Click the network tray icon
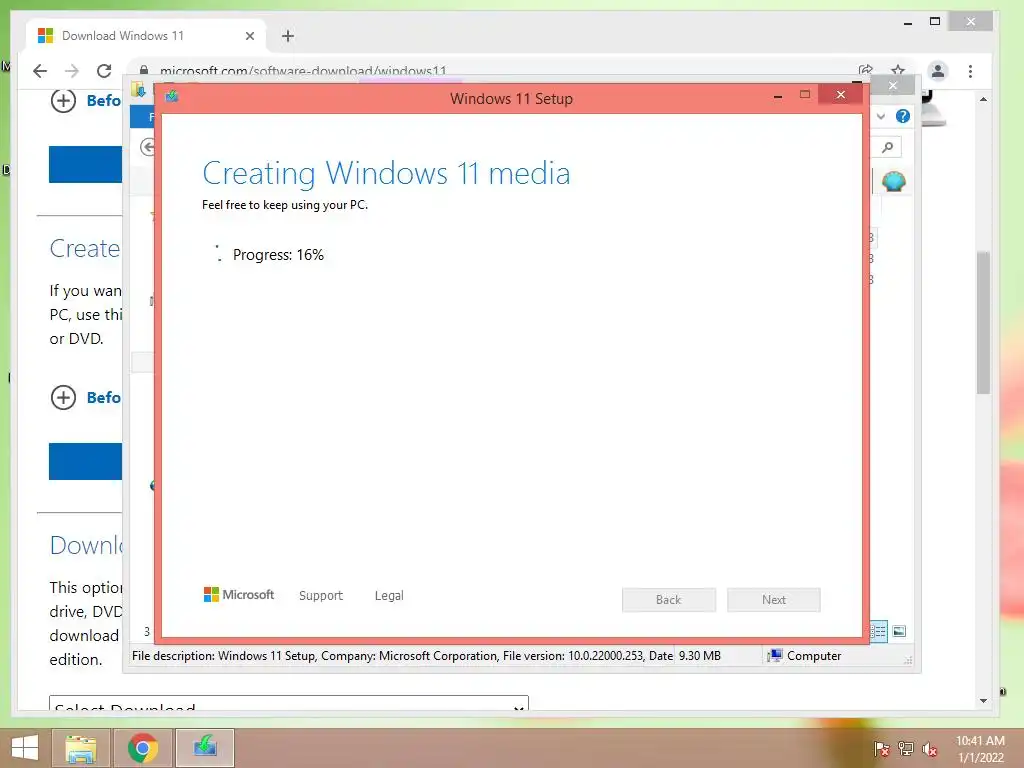The image size is (1024, 768). [x=906, y=748]
